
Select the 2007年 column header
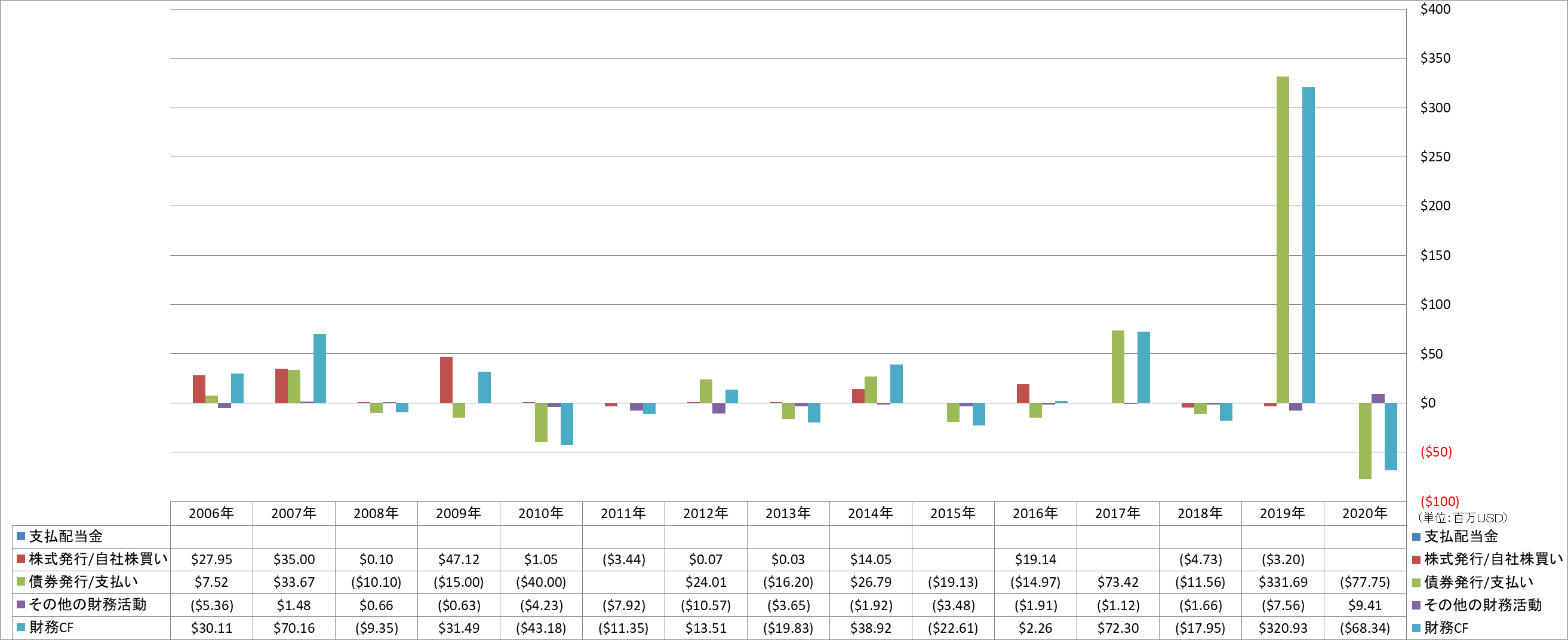pos(293,513)
